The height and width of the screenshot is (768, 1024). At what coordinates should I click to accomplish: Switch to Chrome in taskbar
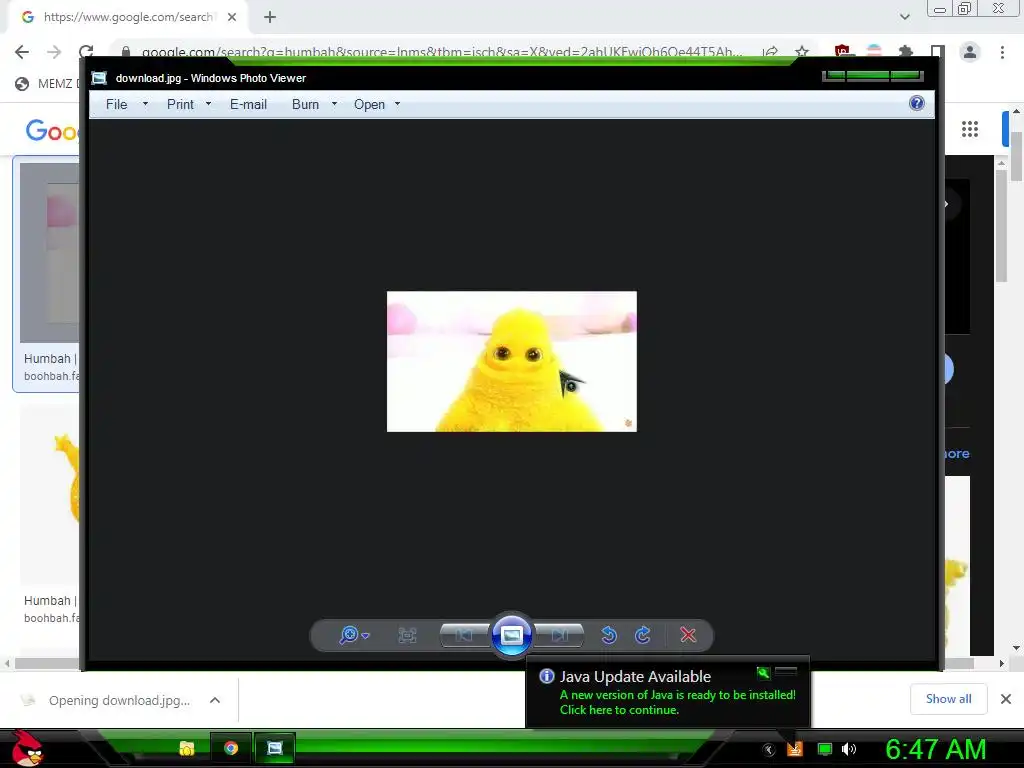231,748
